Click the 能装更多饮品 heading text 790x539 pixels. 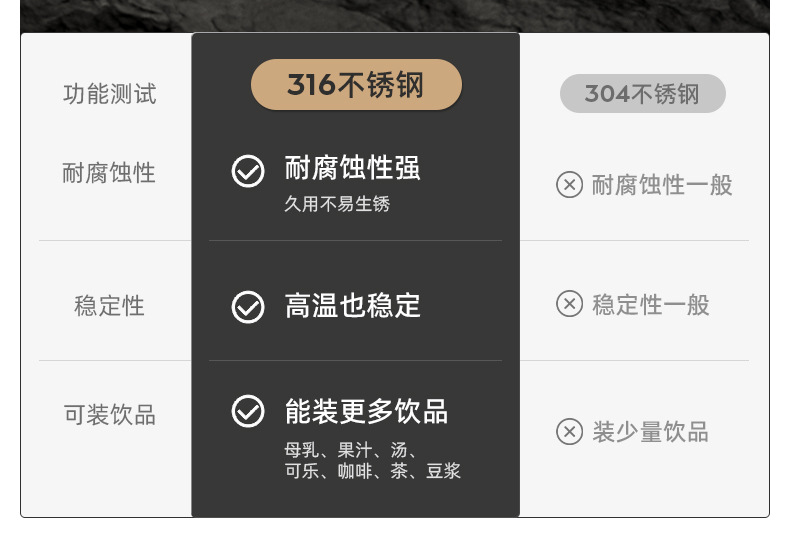point(366,411)
